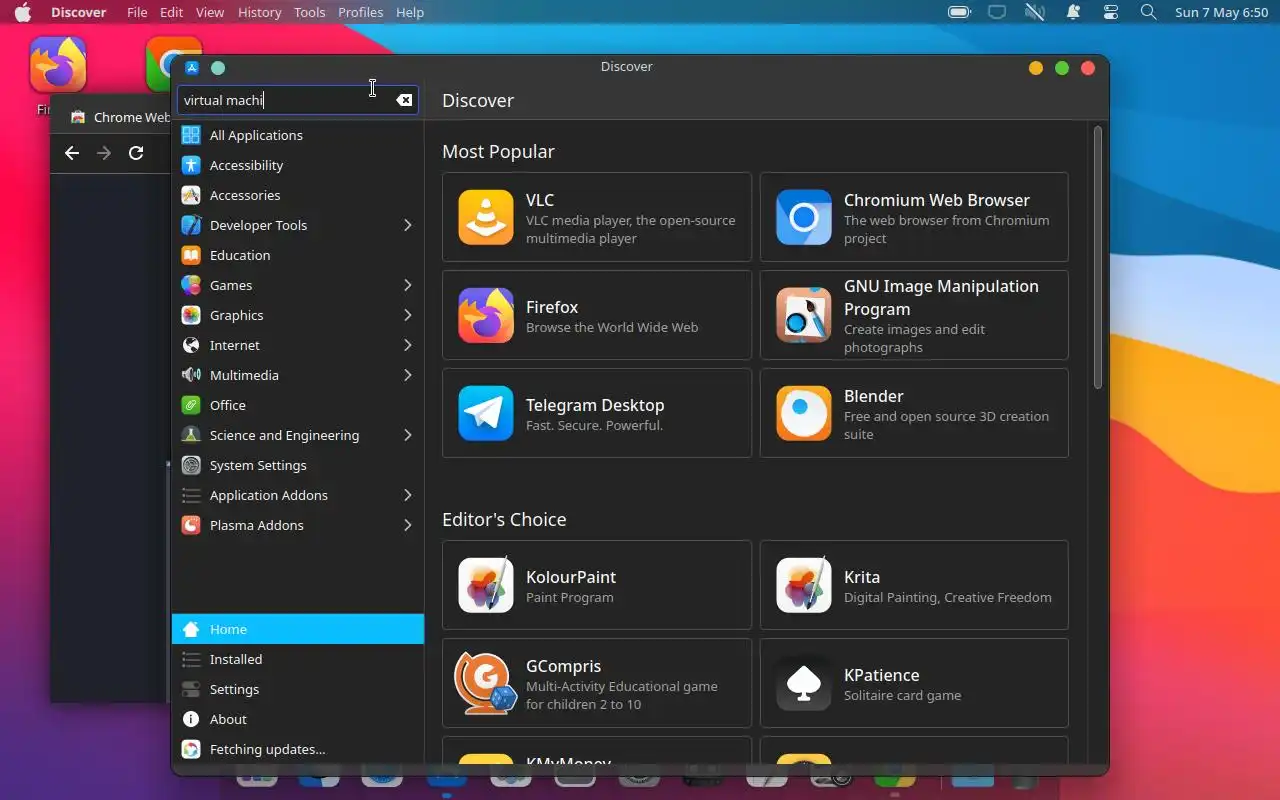Open the KPatience Solitaire card
The image size is (1280, 800).
pos(914,683)
